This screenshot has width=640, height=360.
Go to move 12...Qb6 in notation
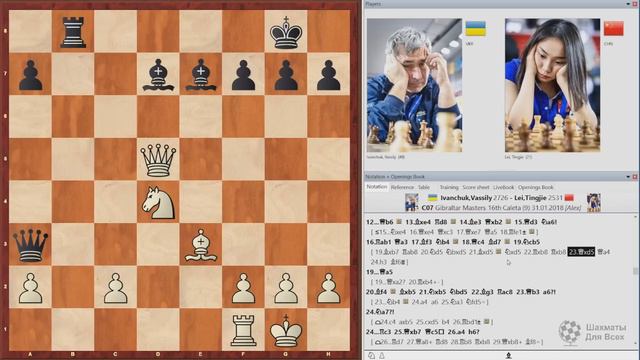pyautogui.click(x=380, y=222)
